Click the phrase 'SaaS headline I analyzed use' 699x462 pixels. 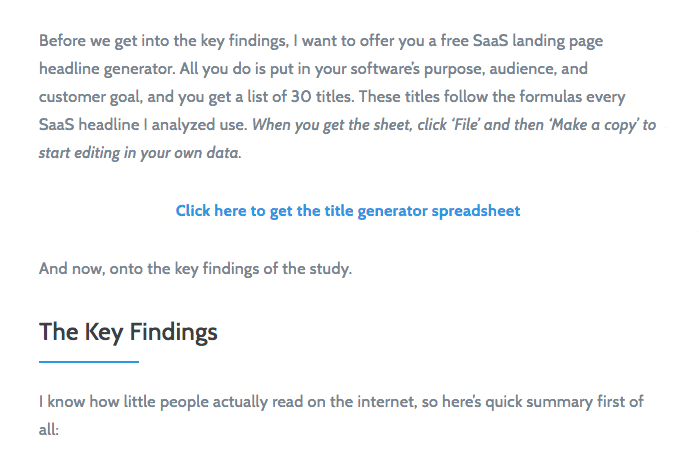click(x=142, y=125)
